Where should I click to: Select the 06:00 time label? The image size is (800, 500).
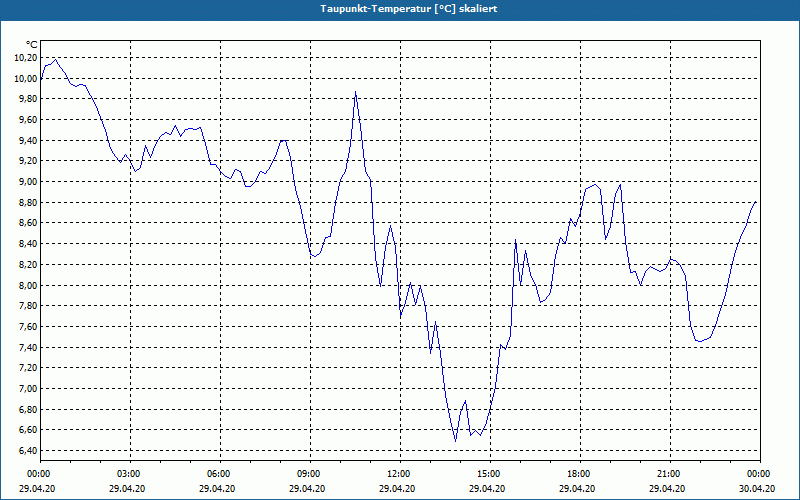point(220,474)
